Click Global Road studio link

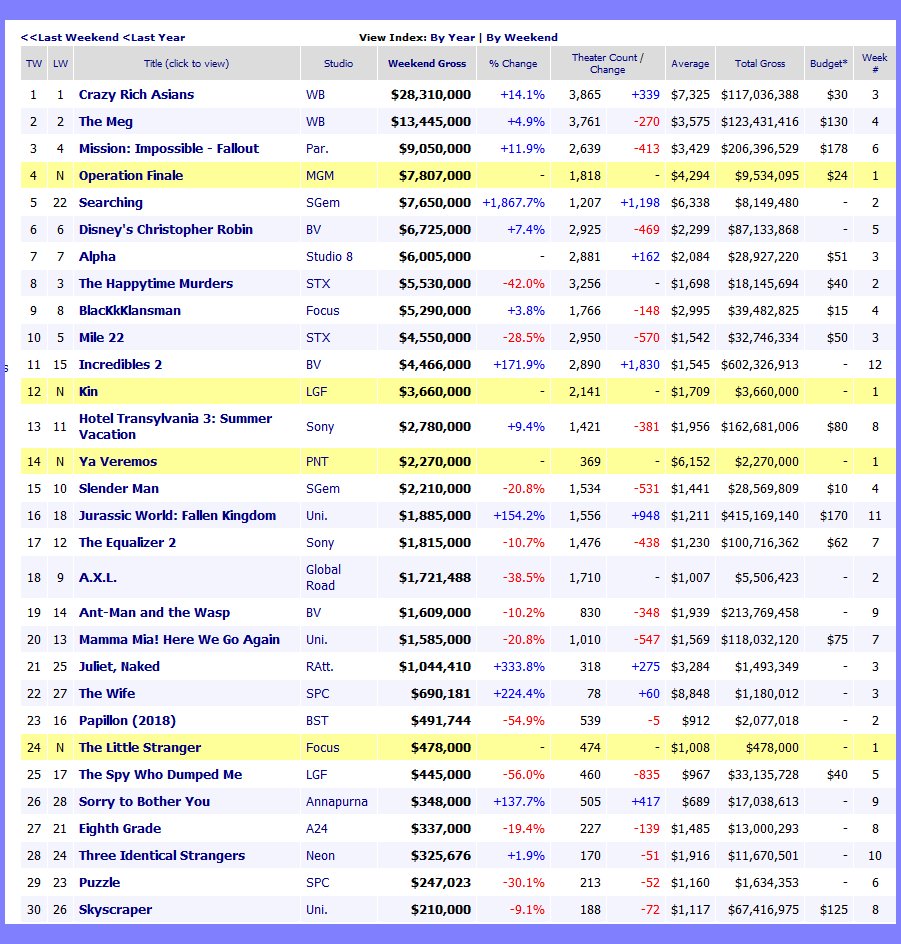[323, 578]
